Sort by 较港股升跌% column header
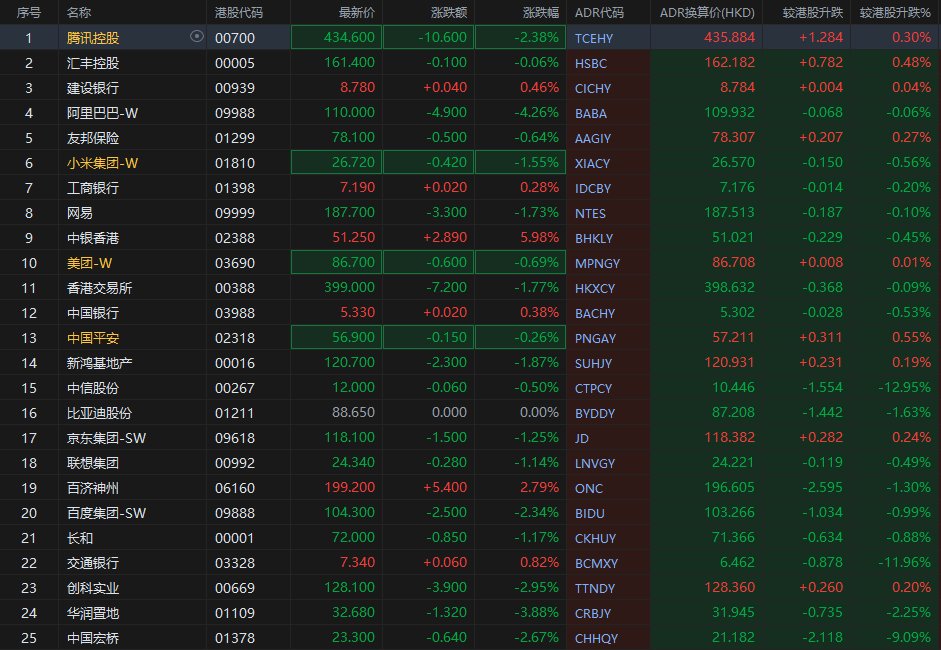The image size is (941, 650). [x=895, y=13]
